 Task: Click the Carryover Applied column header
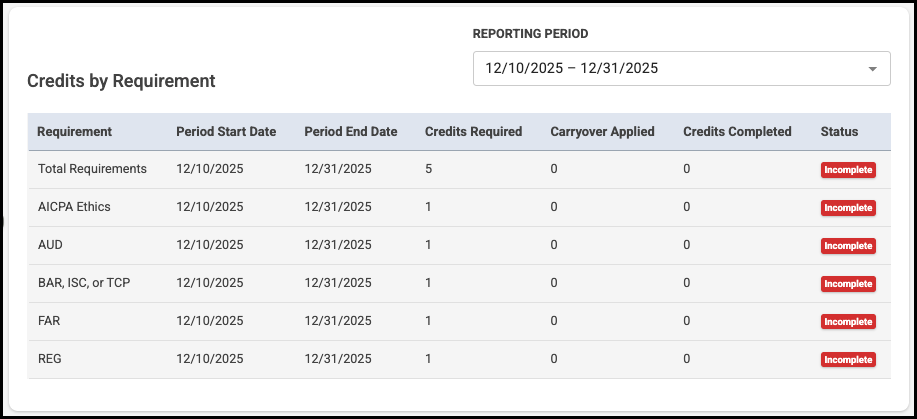pyautogui.click(x=602, y=132)
